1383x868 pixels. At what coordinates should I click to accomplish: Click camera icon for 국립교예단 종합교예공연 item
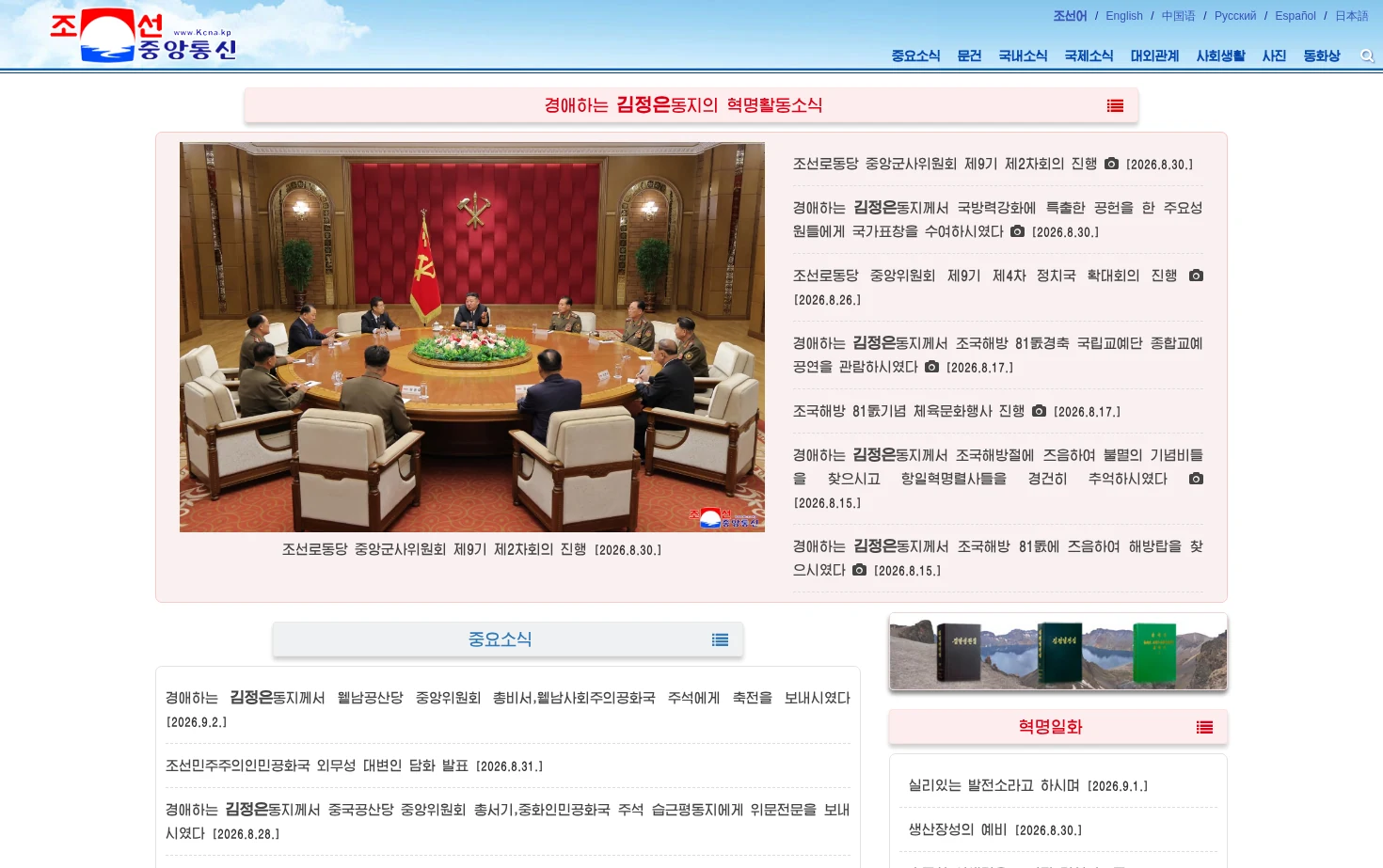931,367
